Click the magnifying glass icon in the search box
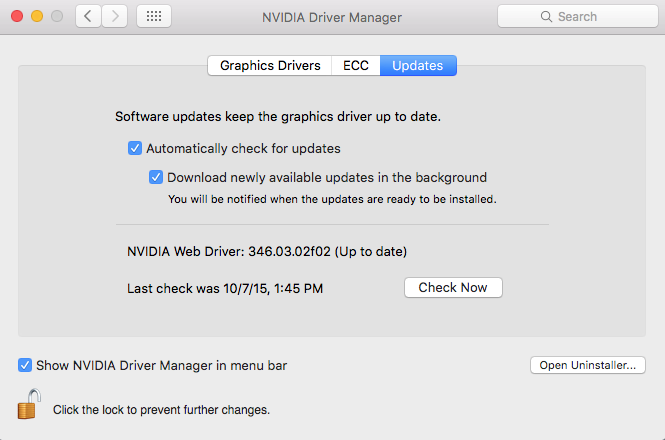Viewport: 665px width, 440px height. (546, 17)
